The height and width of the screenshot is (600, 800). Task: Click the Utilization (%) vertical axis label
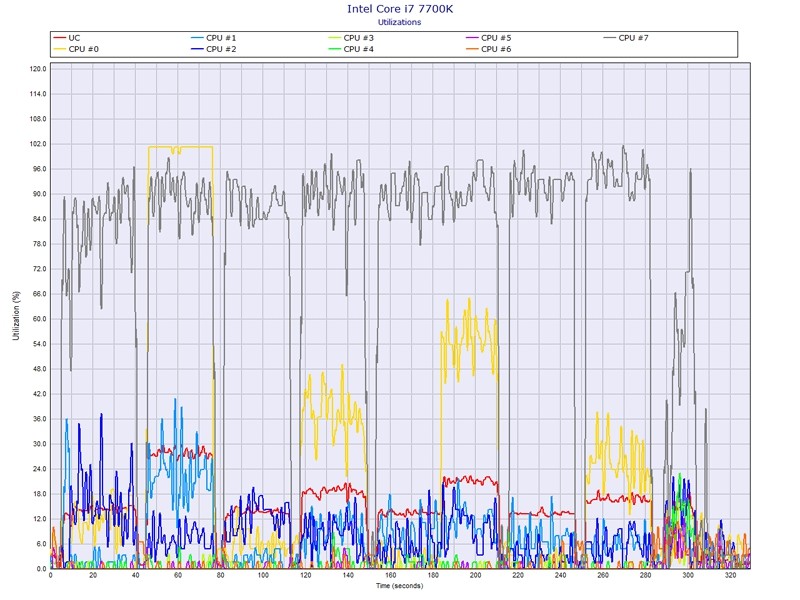[15, 317]
